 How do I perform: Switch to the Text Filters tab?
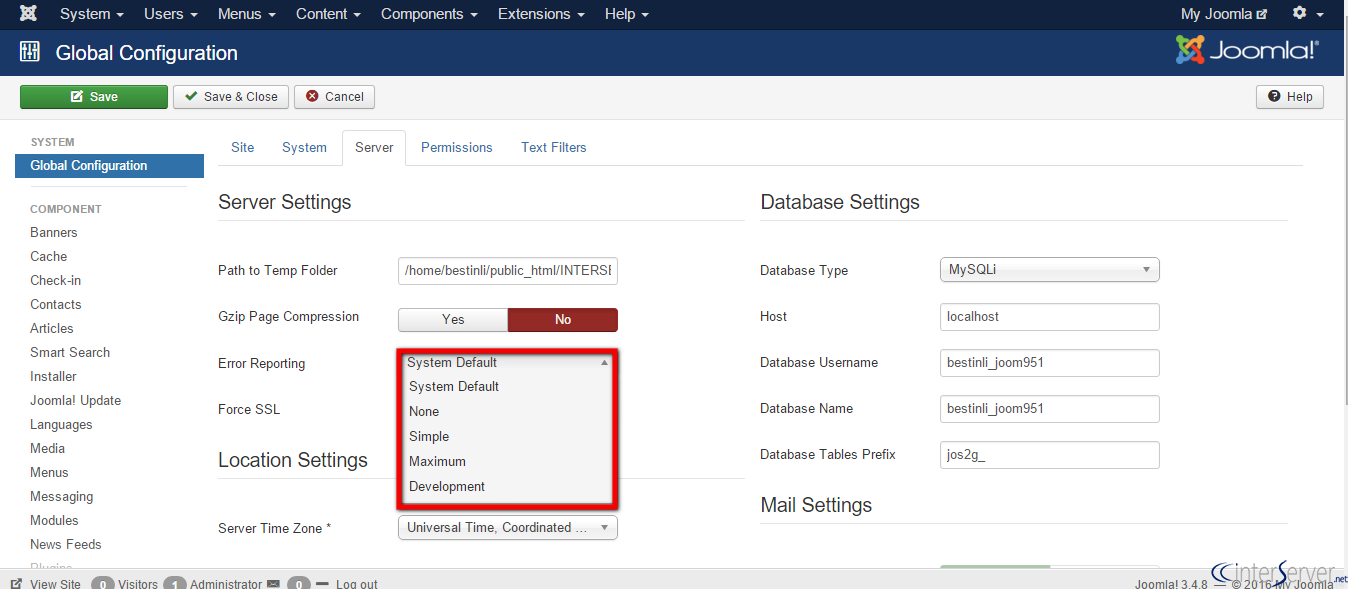tap(554, 147)
